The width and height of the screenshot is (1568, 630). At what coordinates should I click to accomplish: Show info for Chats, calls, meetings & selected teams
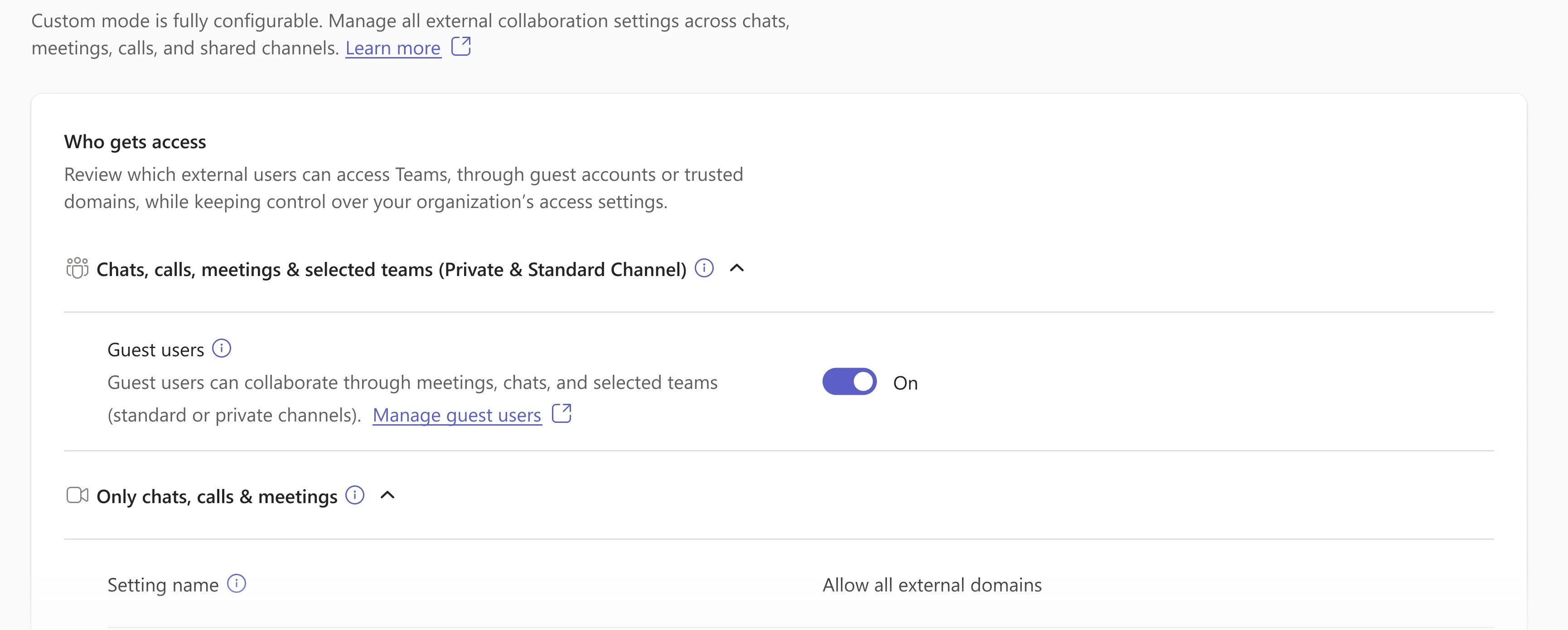pos(704,268)
